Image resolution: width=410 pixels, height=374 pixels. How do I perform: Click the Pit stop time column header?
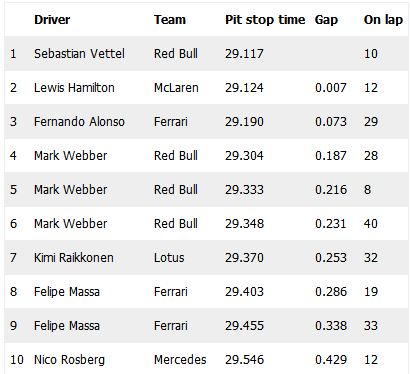pos(265,20)
